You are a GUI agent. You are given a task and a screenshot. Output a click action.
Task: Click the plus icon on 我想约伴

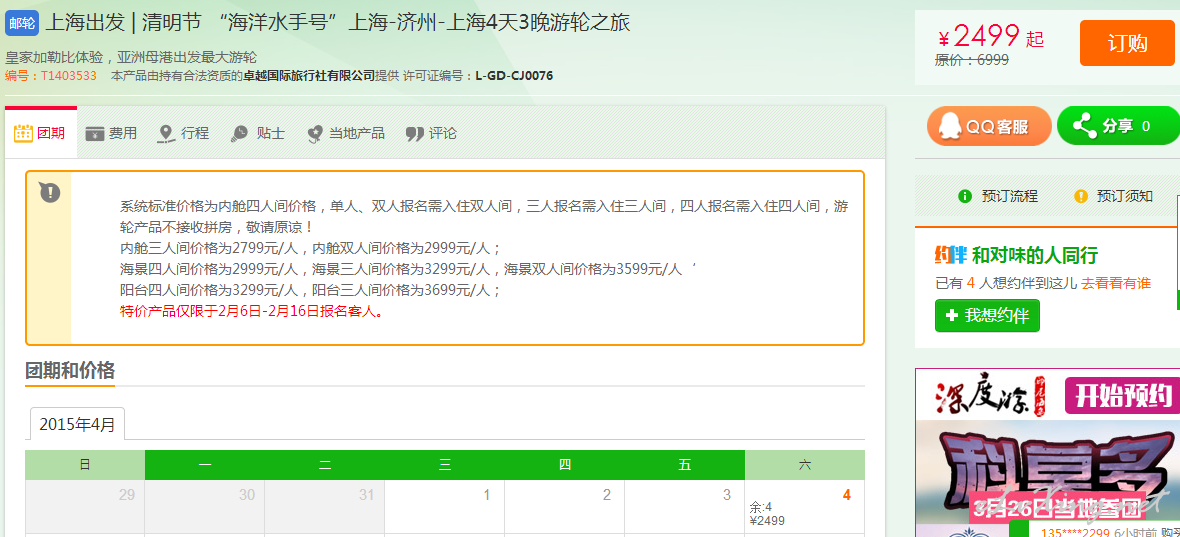point(952,315)
